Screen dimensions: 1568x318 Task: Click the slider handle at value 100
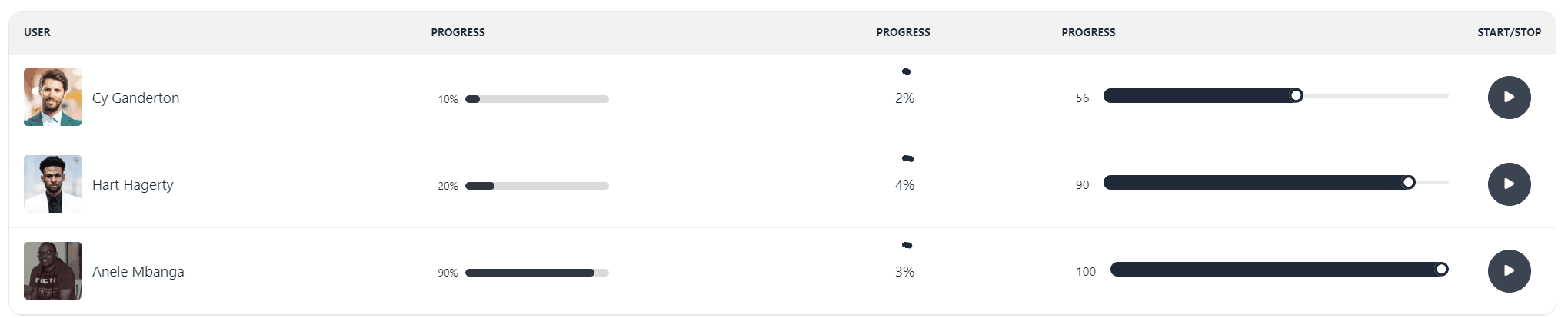point(1442,270)
